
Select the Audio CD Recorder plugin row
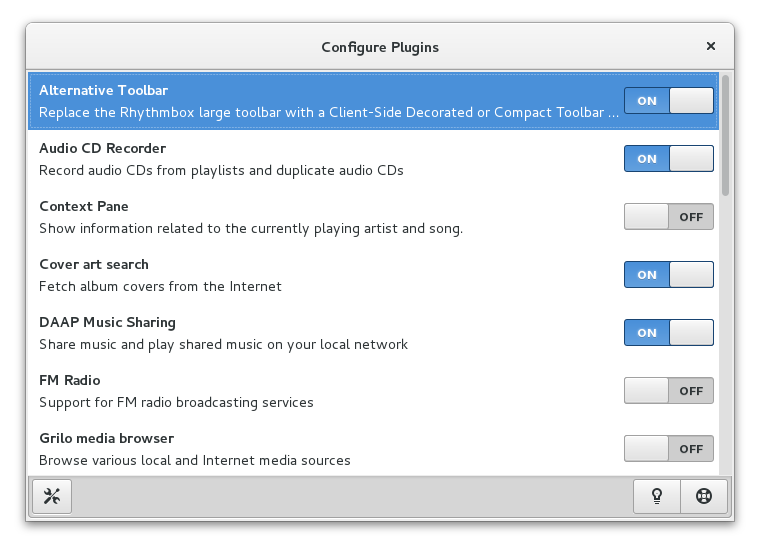pyautogui.click(x=373, y=159)
